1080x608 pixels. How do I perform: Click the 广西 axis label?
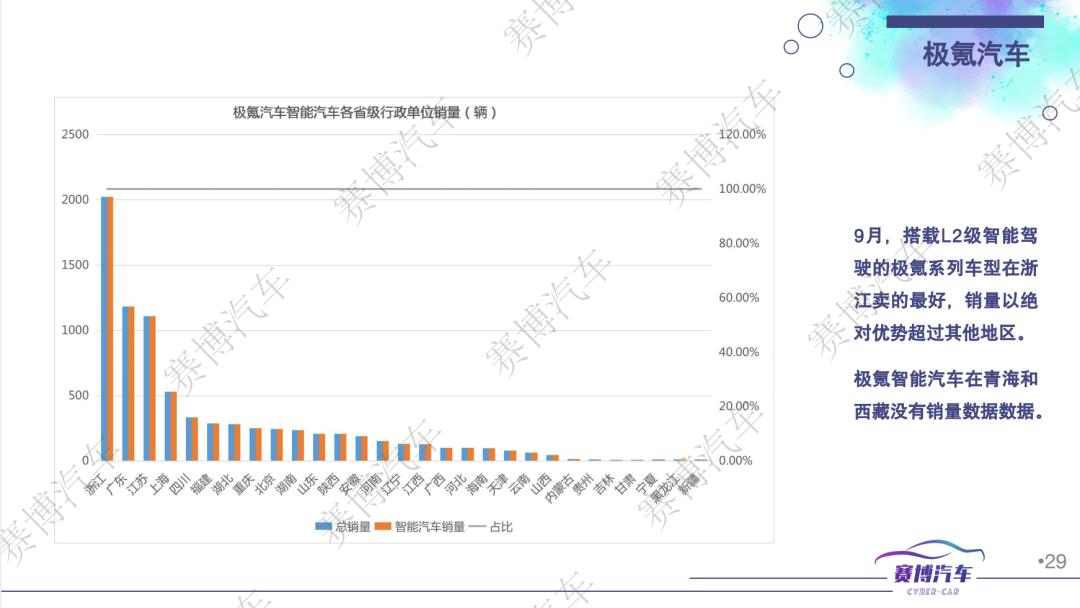tap(436, 483)
